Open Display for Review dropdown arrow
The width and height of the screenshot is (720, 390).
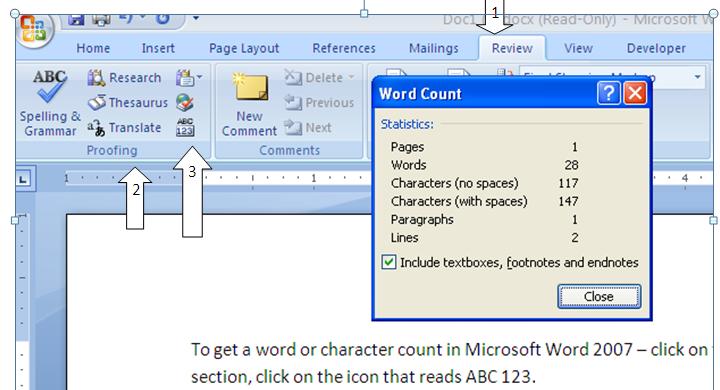(x=698, y=77)
